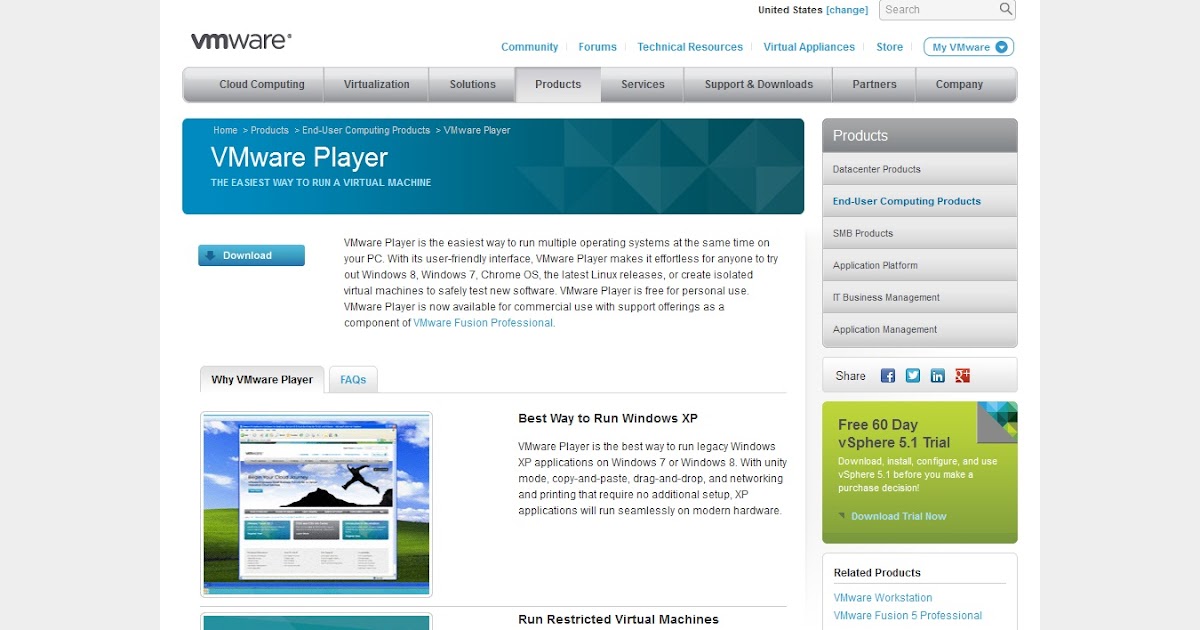Click the Download Trial Now link
1200x630 pixels.
tap(898, 517)
